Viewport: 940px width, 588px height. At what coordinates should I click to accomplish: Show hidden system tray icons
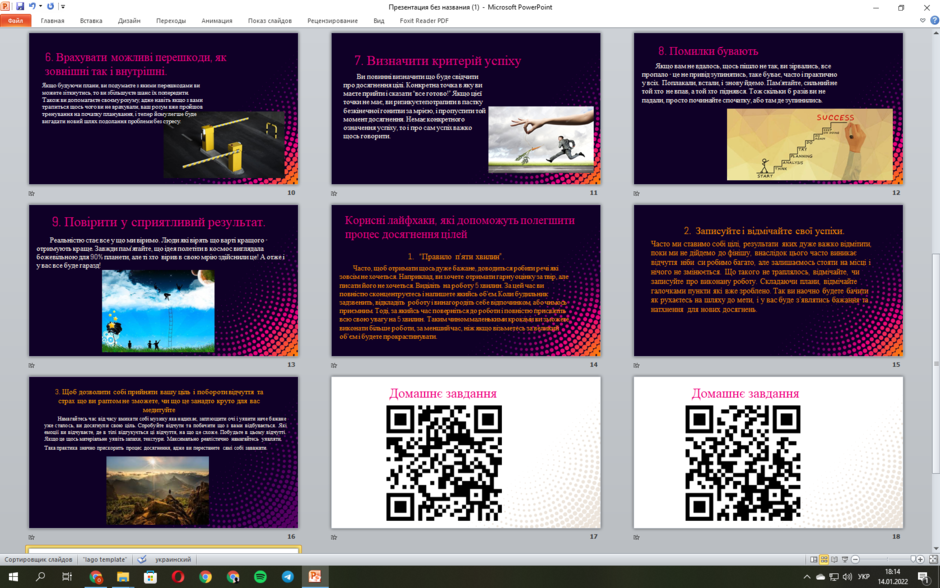coord(807,577)
